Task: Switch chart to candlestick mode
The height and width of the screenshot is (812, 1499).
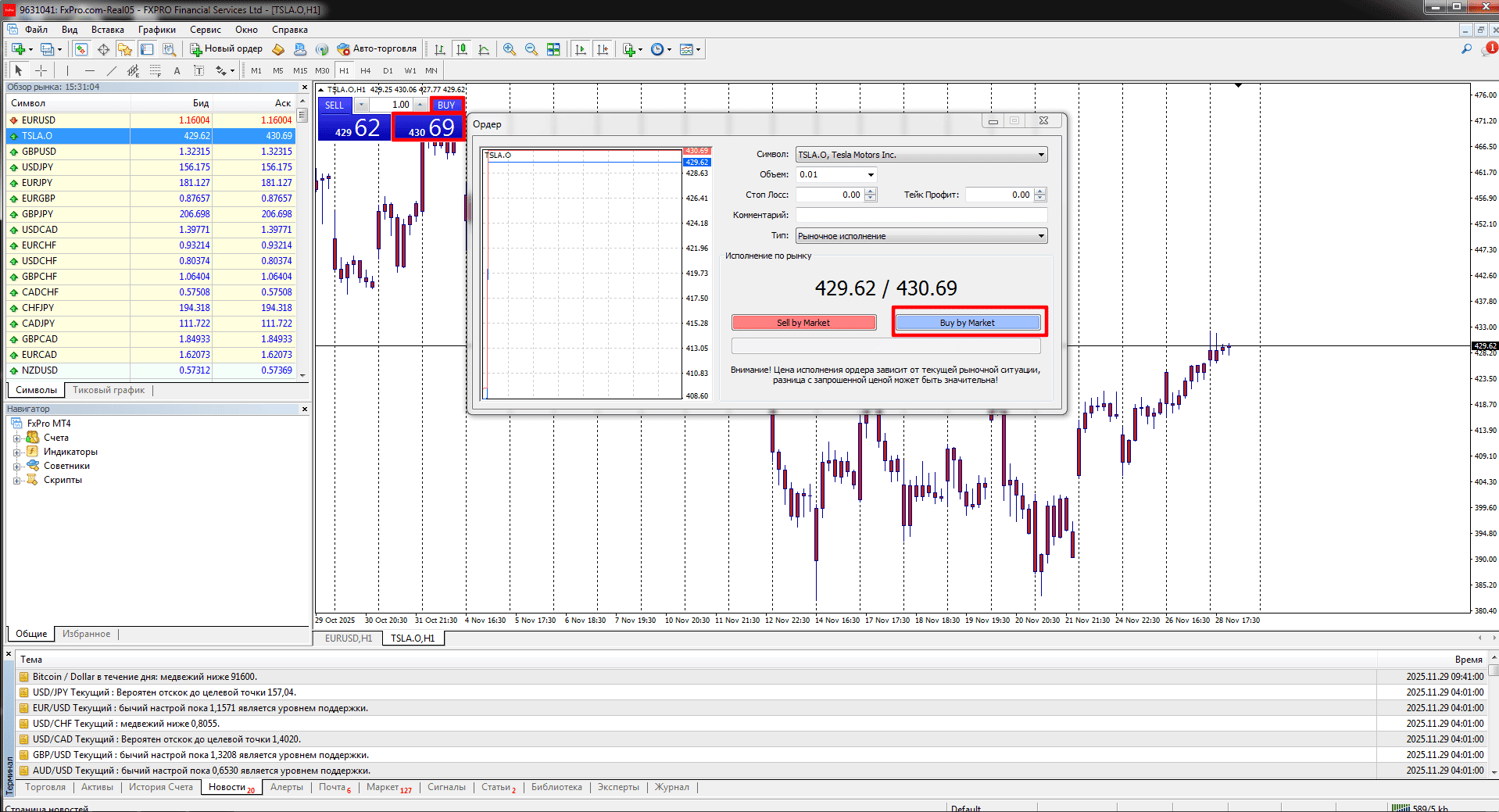Action: [462, 49]
